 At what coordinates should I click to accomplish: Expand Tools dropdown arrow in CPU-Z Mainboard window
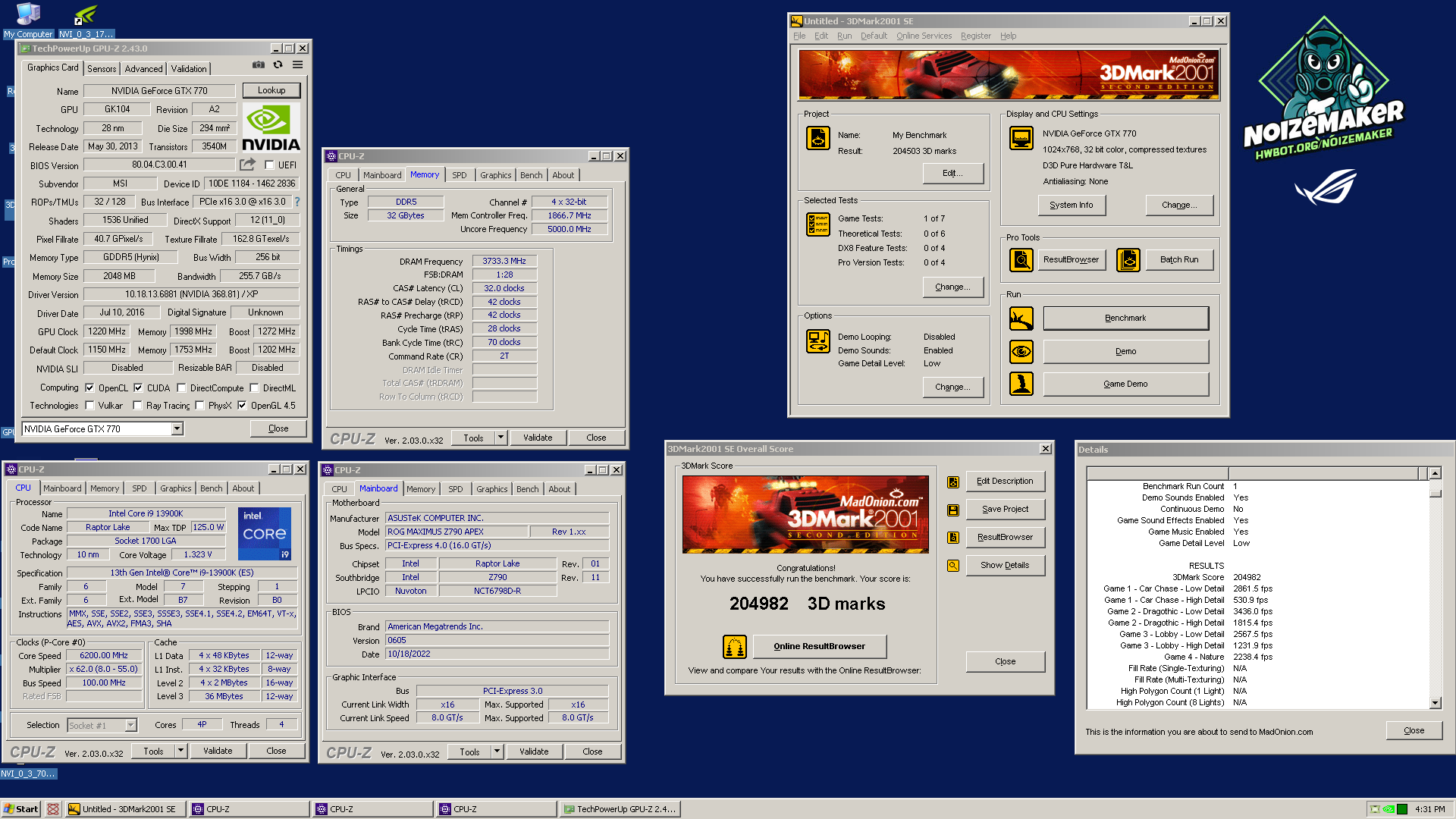pyautogui.click(x=497, y=752)
